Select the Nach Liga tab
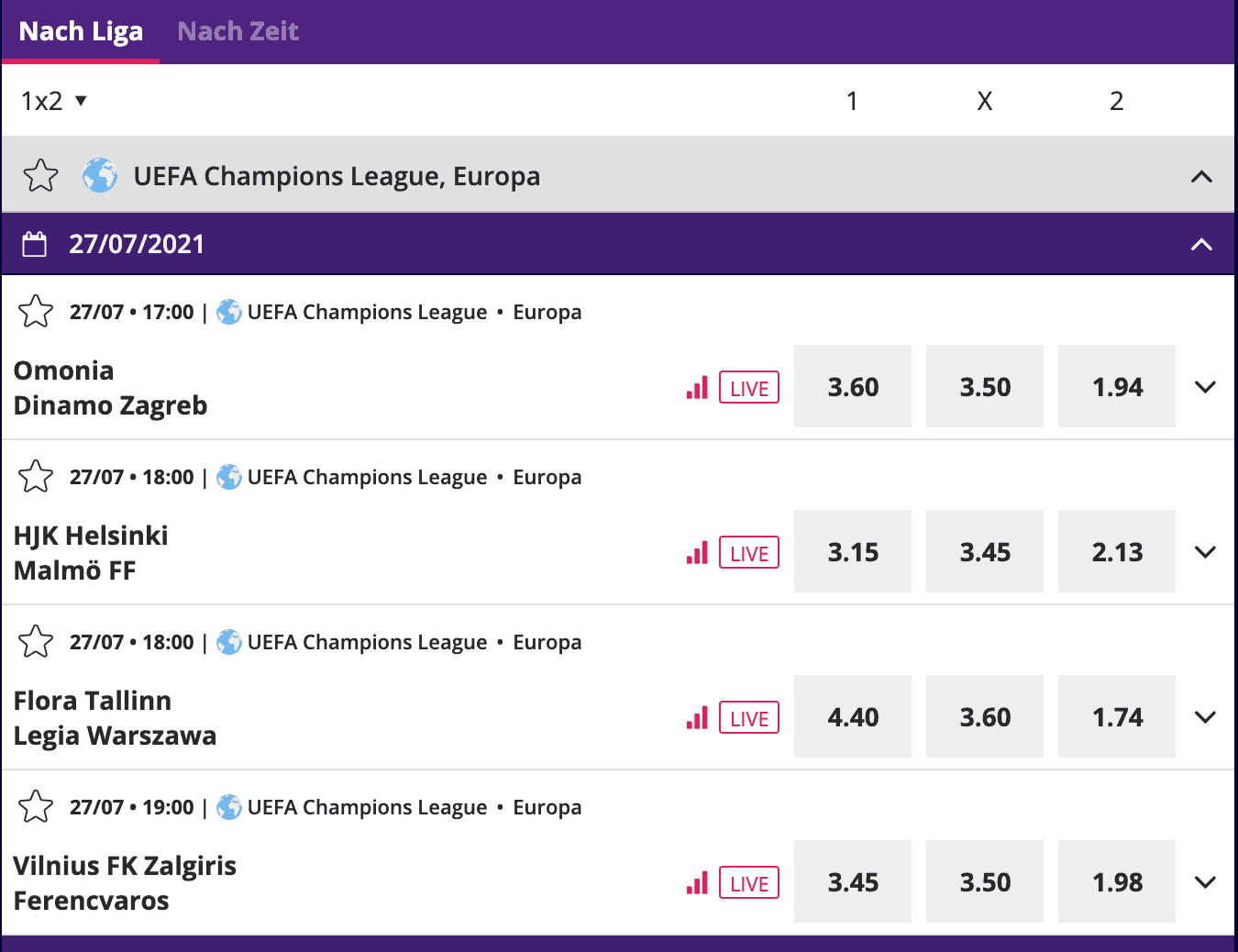 pyautogui.click(x=81, y=31)
